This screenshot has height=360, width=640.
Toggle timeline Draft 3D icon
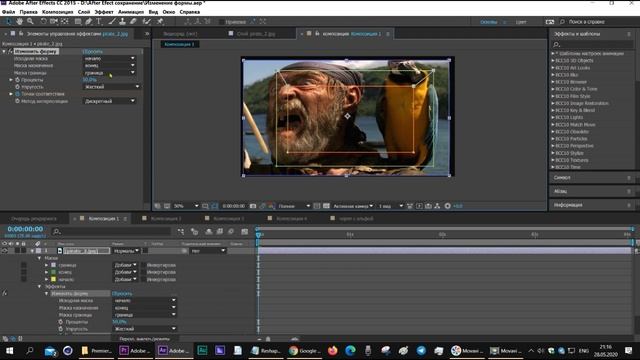tap(194, 232)
